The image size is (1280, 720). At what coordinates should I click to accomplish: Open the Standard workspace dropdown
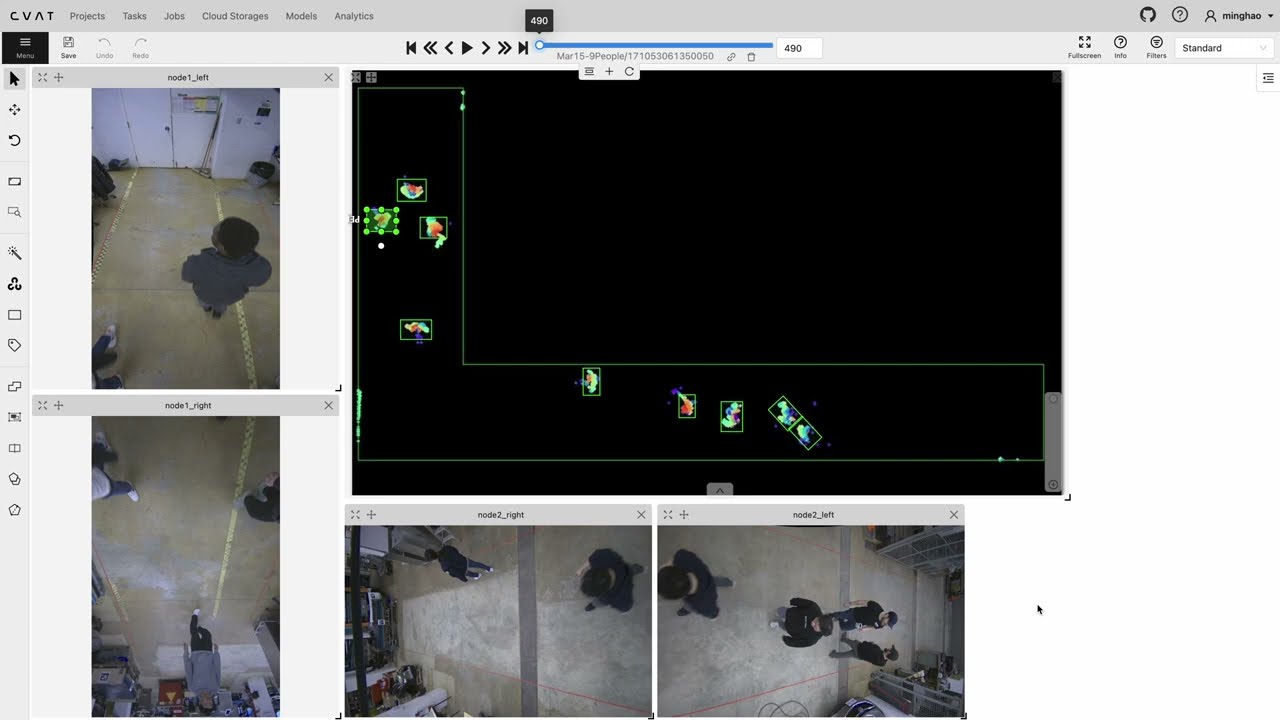(1224, 48)
